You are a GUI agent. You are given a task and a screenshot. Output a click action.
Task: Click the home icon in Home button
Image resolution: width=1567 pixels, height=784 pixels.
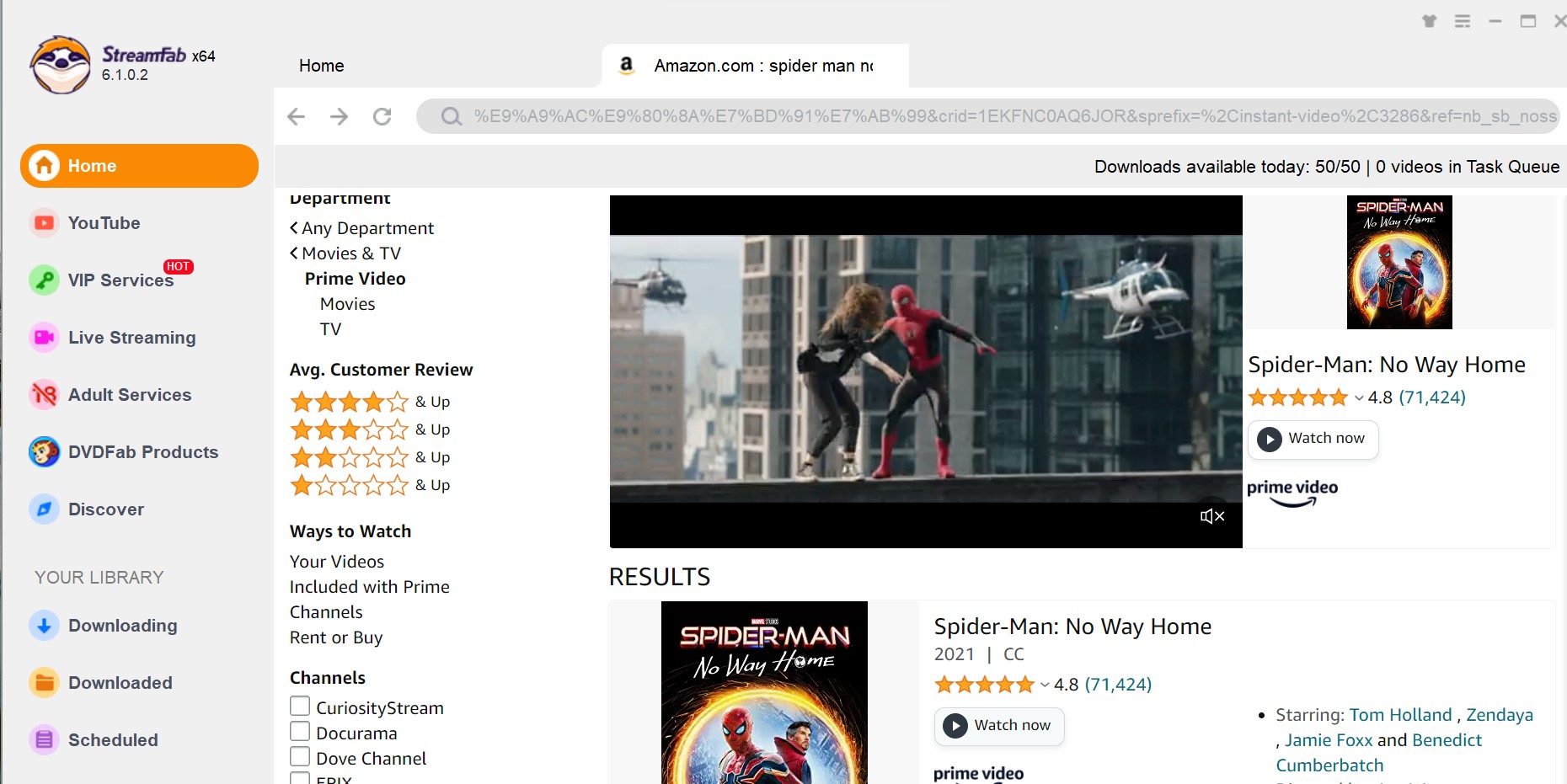44,166
